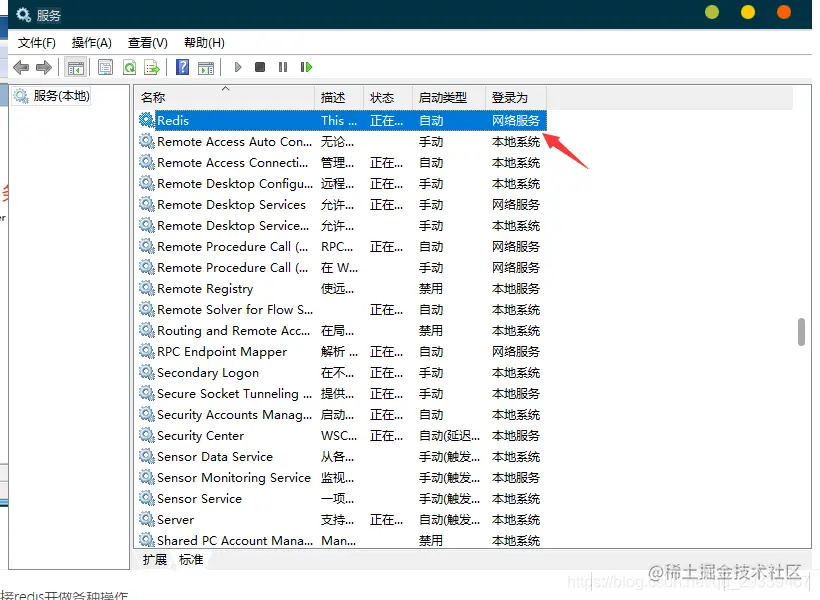Click the Export List toolbar icon
Viewport: 820px width, 600px height.
(x=152, y=67)
